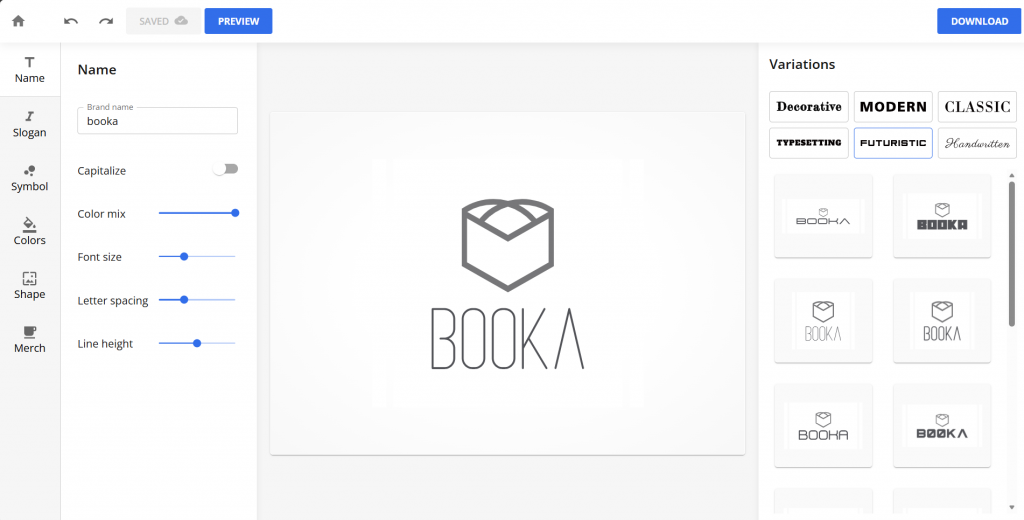This screenshot has width=1024, height=520.
Task: Select the Decorative font style
Action: coord(808,106)
